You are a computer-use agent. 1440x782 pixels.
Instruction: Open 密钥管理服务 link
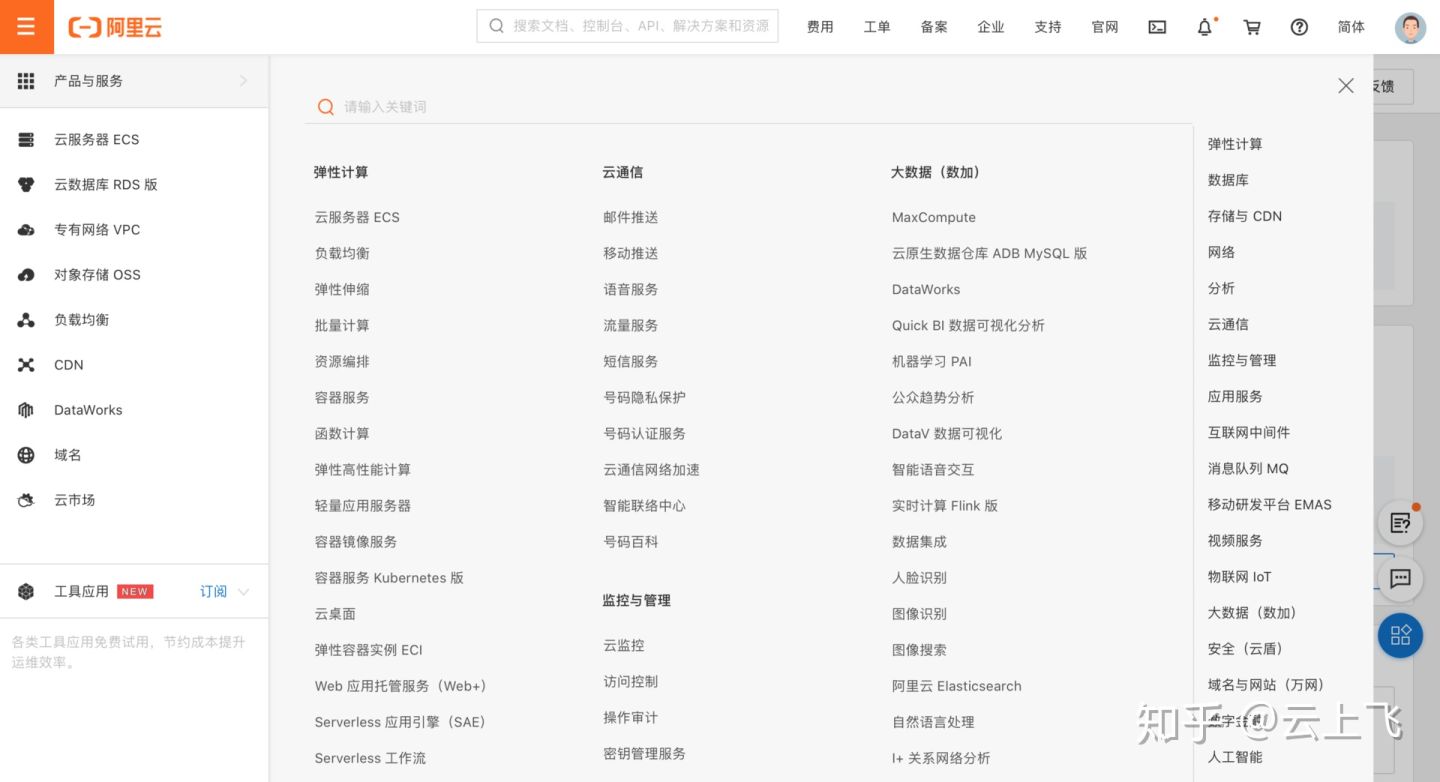click(644, 754)
